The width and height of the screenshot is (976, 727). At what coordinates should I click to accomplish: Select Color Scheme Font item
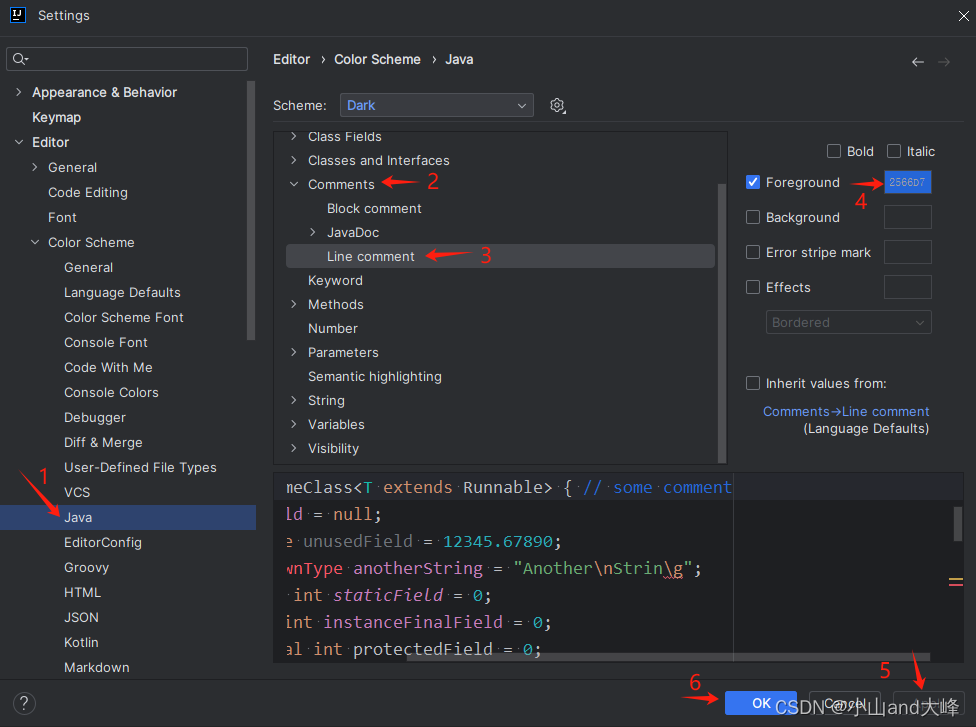point(124,317)
